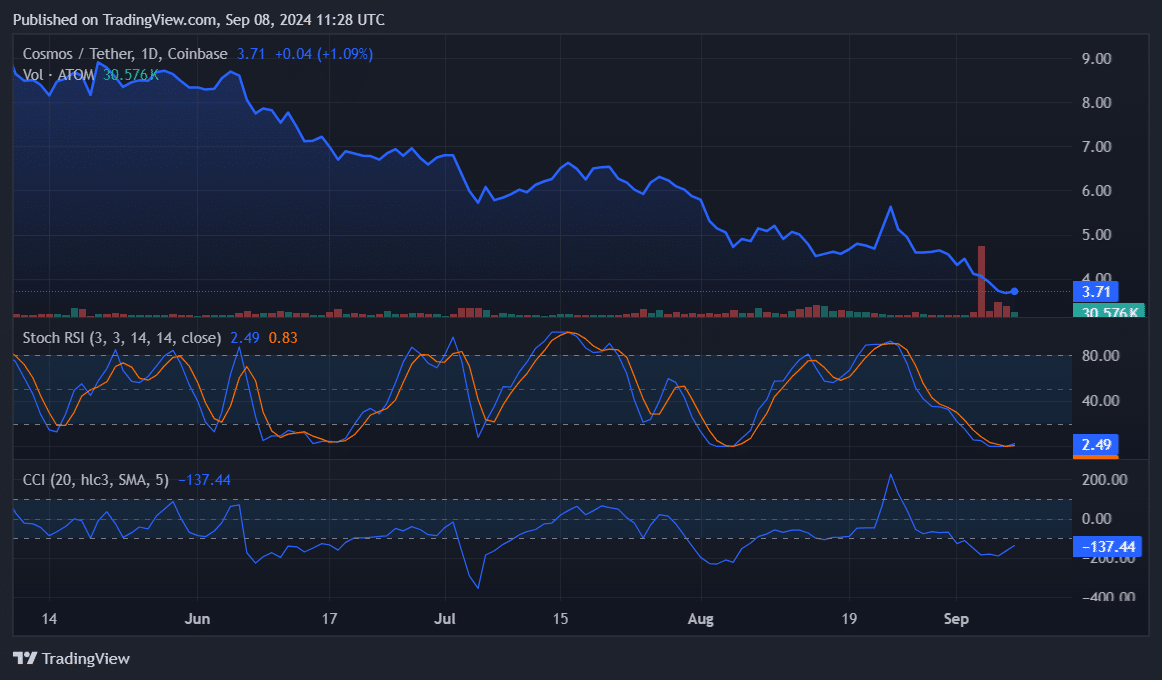This screenshot has height=680, width=1162.
Task: Click the 9.00 level on the price scale
Action: pos(1095,58)
